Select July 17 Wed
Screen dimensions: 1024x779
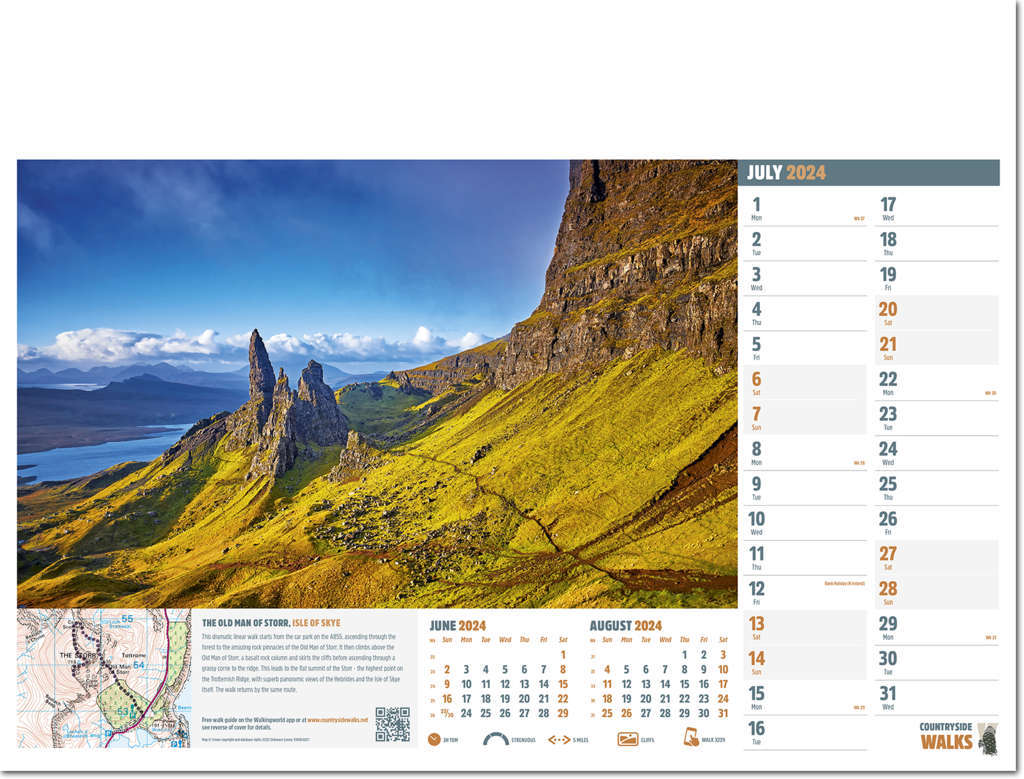point(936,209)
